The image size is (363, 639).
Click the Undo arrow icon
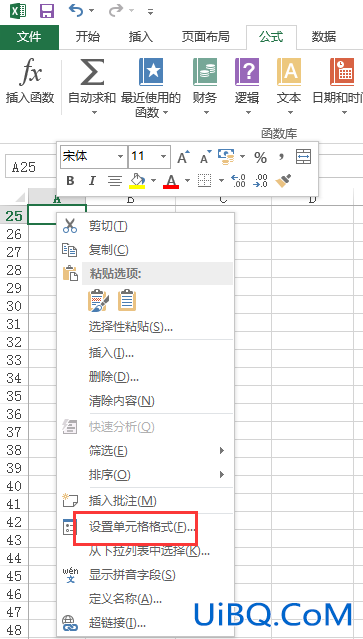click(x=77, y=11)
